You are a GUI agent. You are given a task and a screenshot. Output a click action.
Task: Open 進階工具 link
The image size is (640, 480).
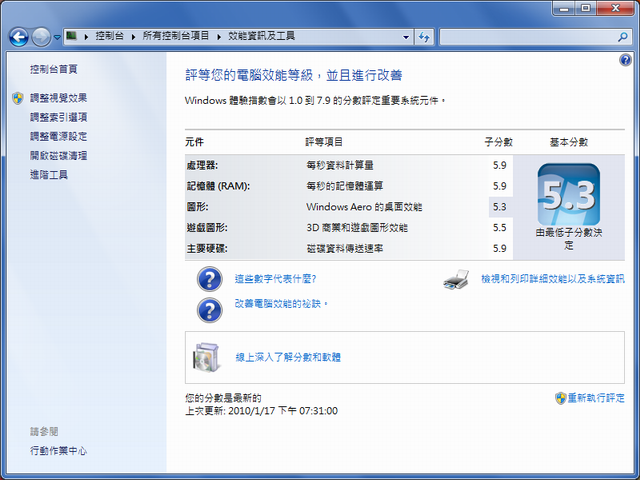[49, 175]
